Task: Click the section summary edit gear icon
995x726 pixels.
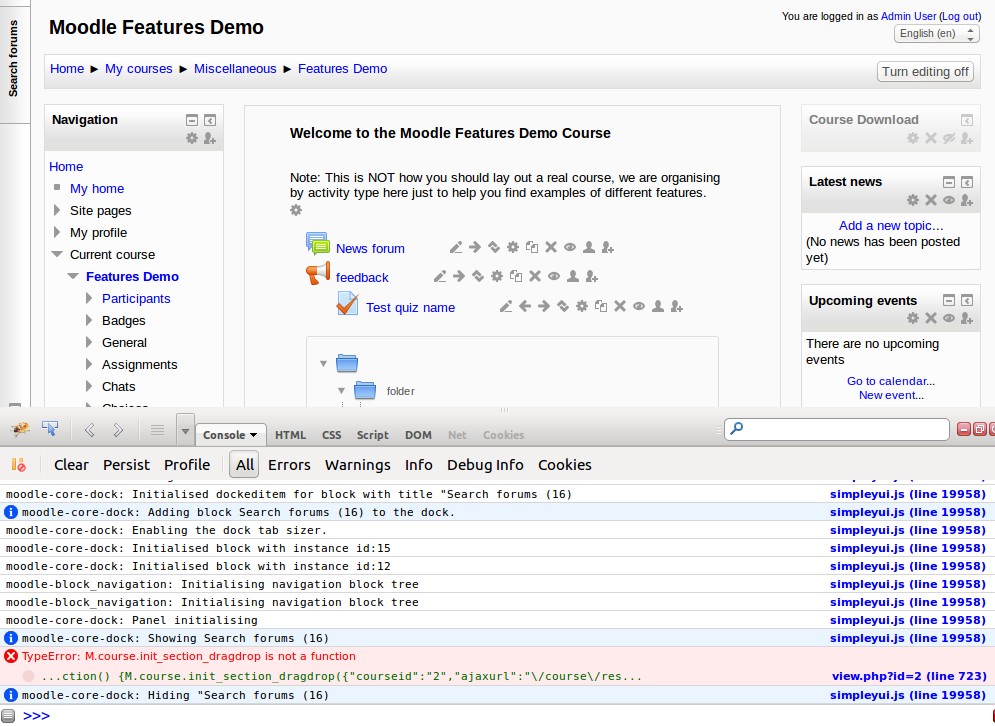Action: point(296,210)
